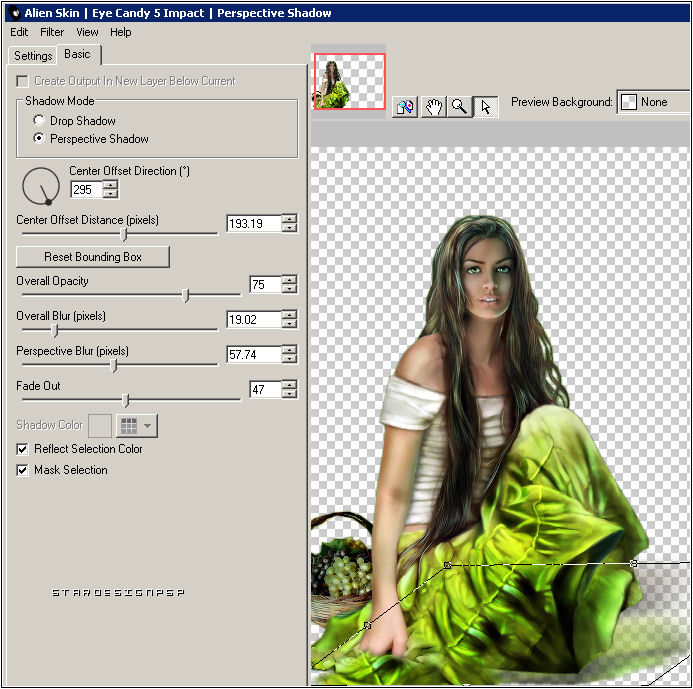
Task: Decrease Center Offset Direction with down arrow
Action: [110, 194]
